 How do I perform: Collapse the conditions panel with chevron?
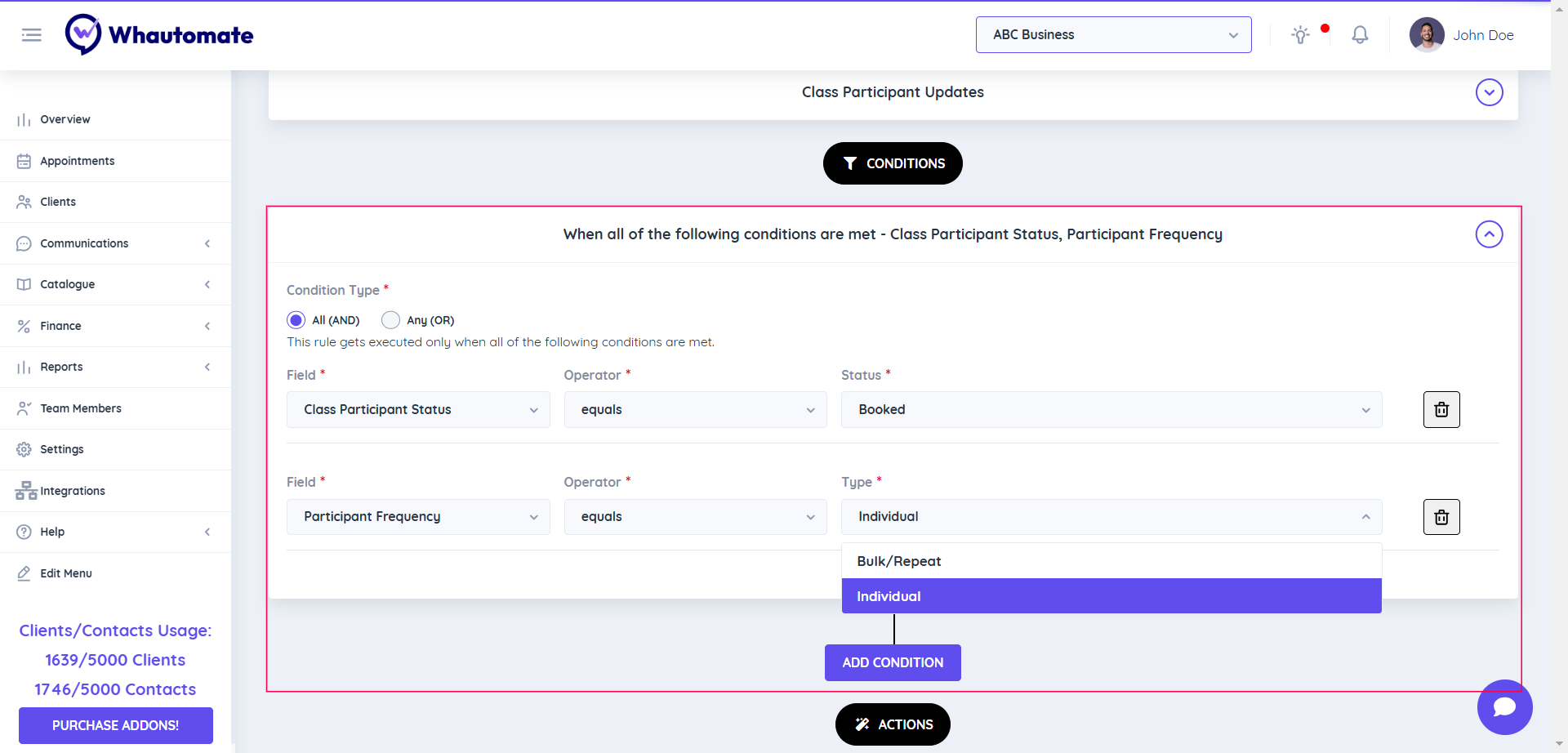click(x=1489, y=234)
